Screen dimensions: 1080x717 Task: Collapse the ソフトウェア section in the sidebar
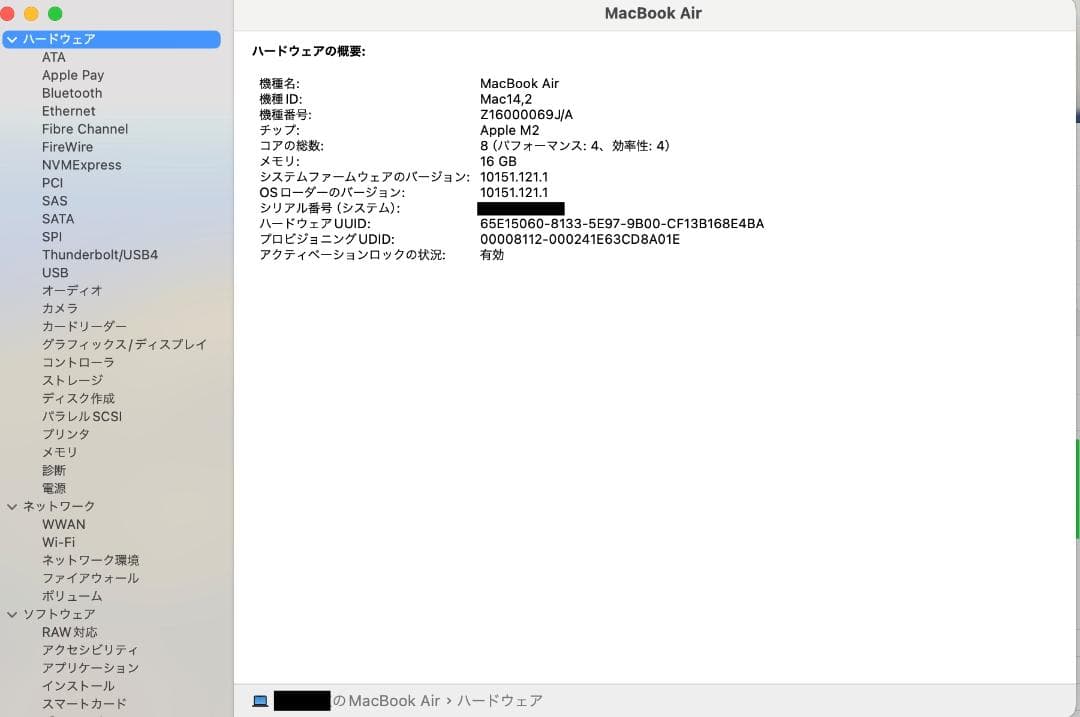pos(11,613)
